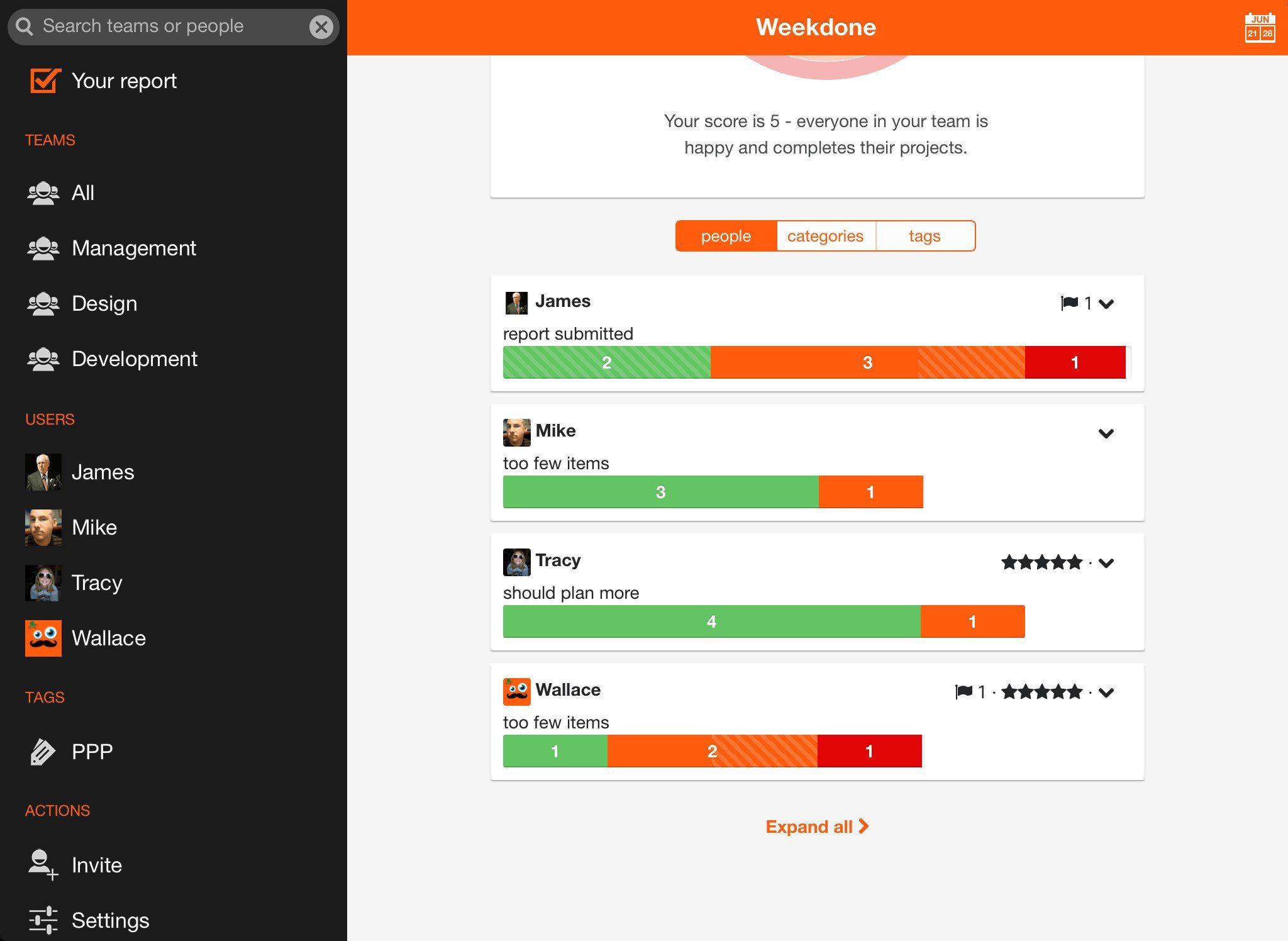Collapse Tracy report dropdown chevron
This screenshot has height=941, width=1288.
1107,562
